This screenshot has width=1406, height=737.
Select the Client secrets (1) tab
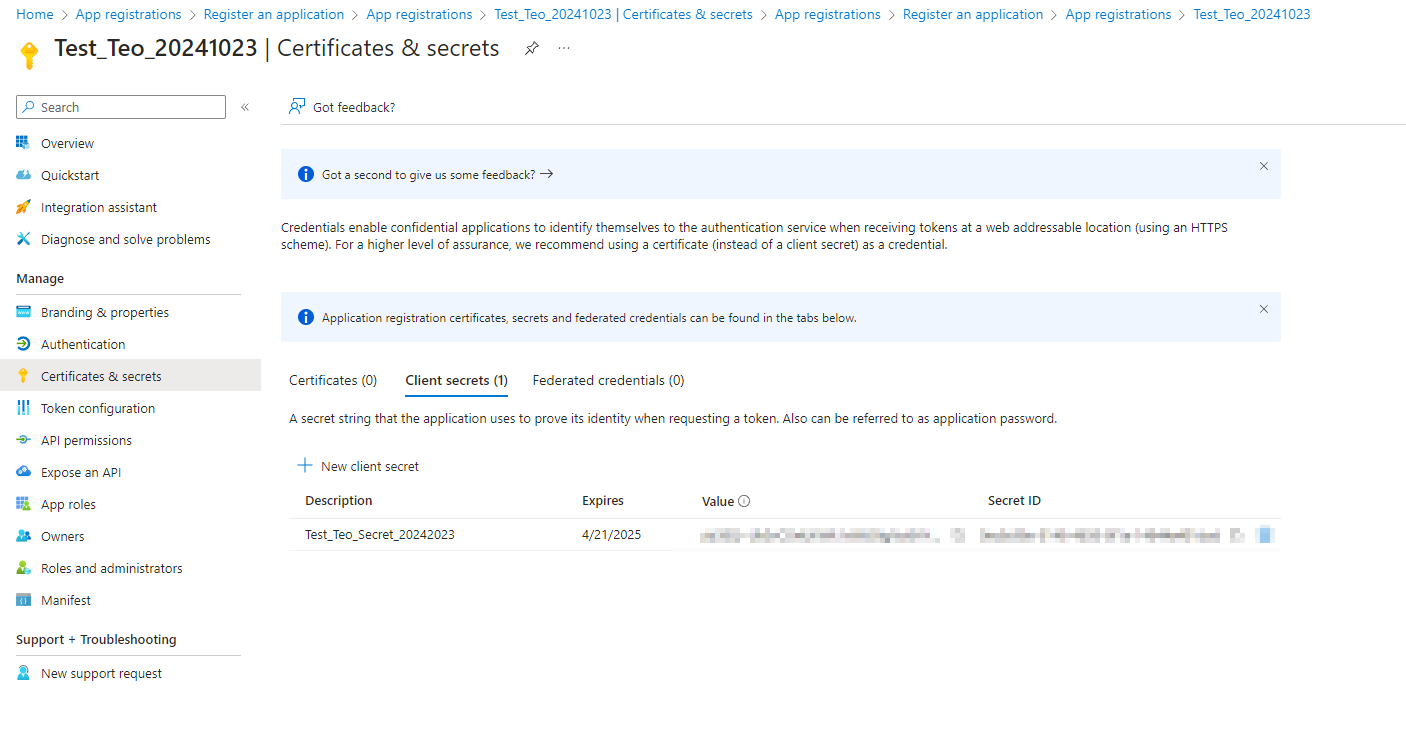[456, 380]
